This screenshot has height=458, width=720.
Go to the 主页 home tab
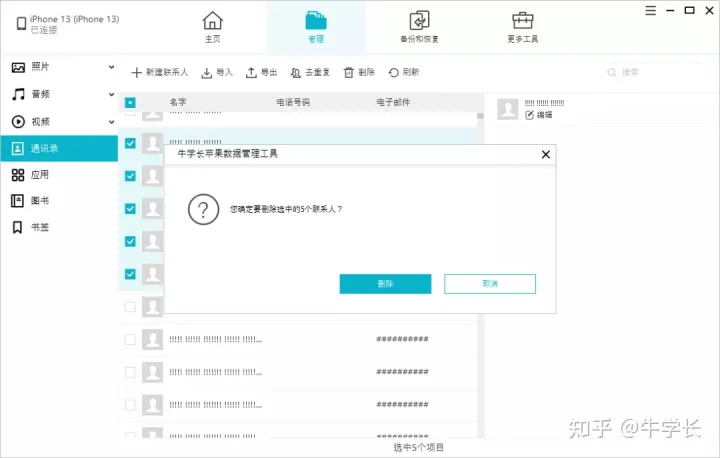coord(213,27)
